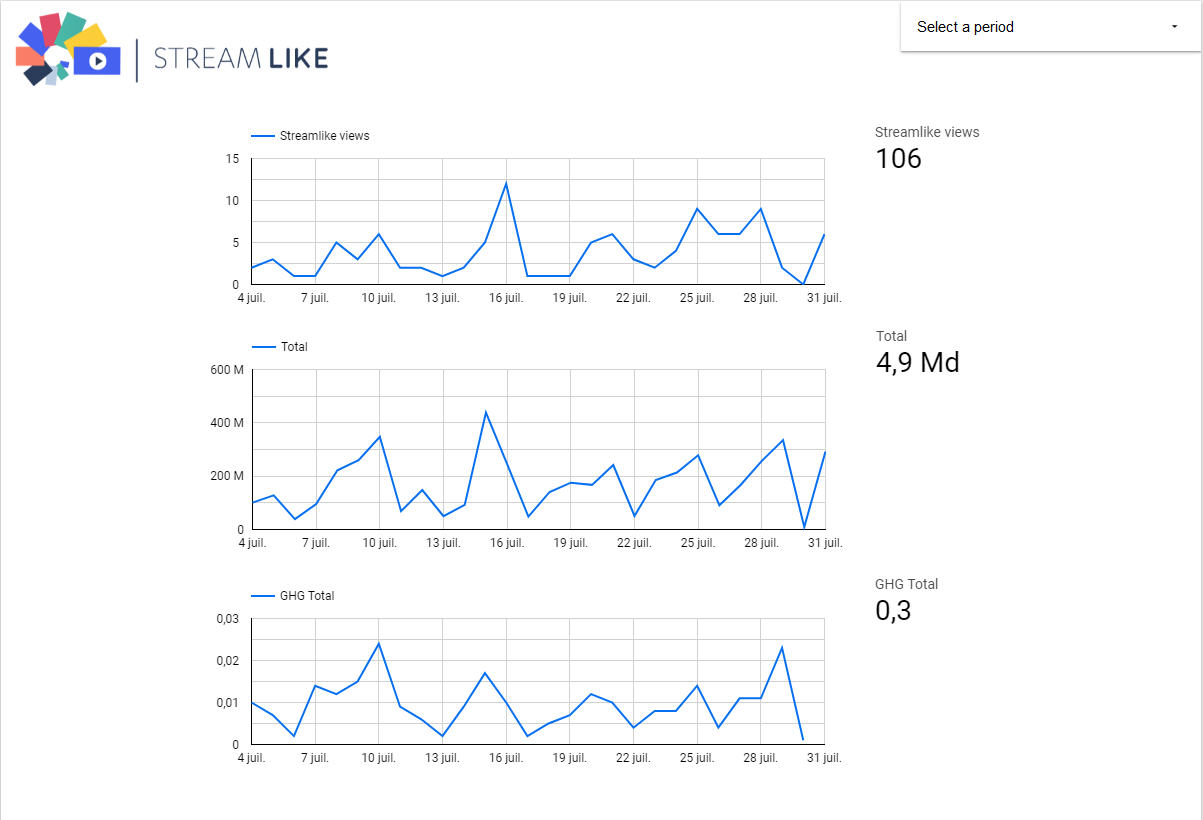Image resolution: width=1203 pixels, height=820 pixels.
Task: Open the Select a period dropdown
Action: [x=1050, y=27]
